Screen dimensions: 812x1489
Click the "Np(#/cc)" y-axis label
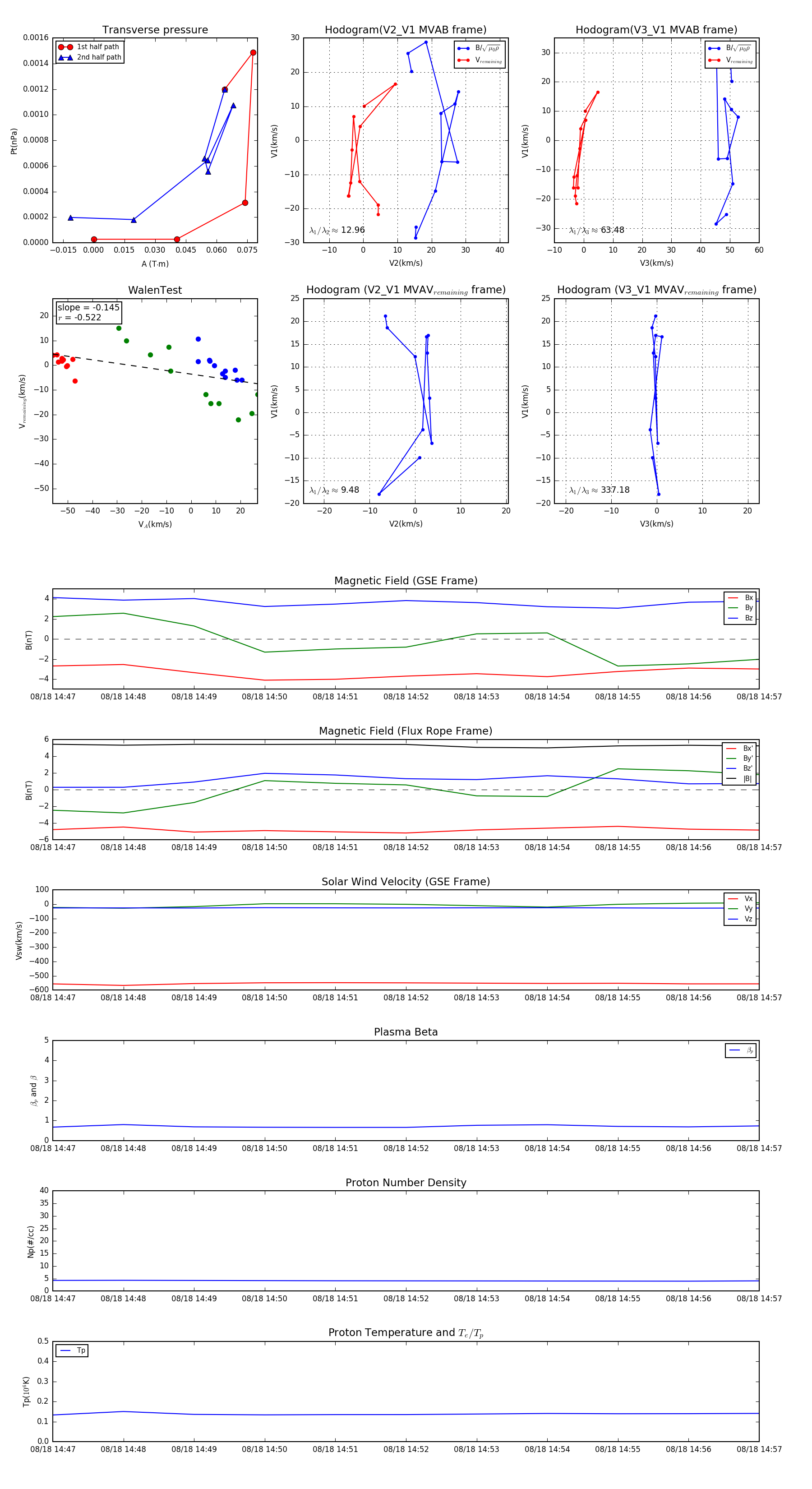31,1242
